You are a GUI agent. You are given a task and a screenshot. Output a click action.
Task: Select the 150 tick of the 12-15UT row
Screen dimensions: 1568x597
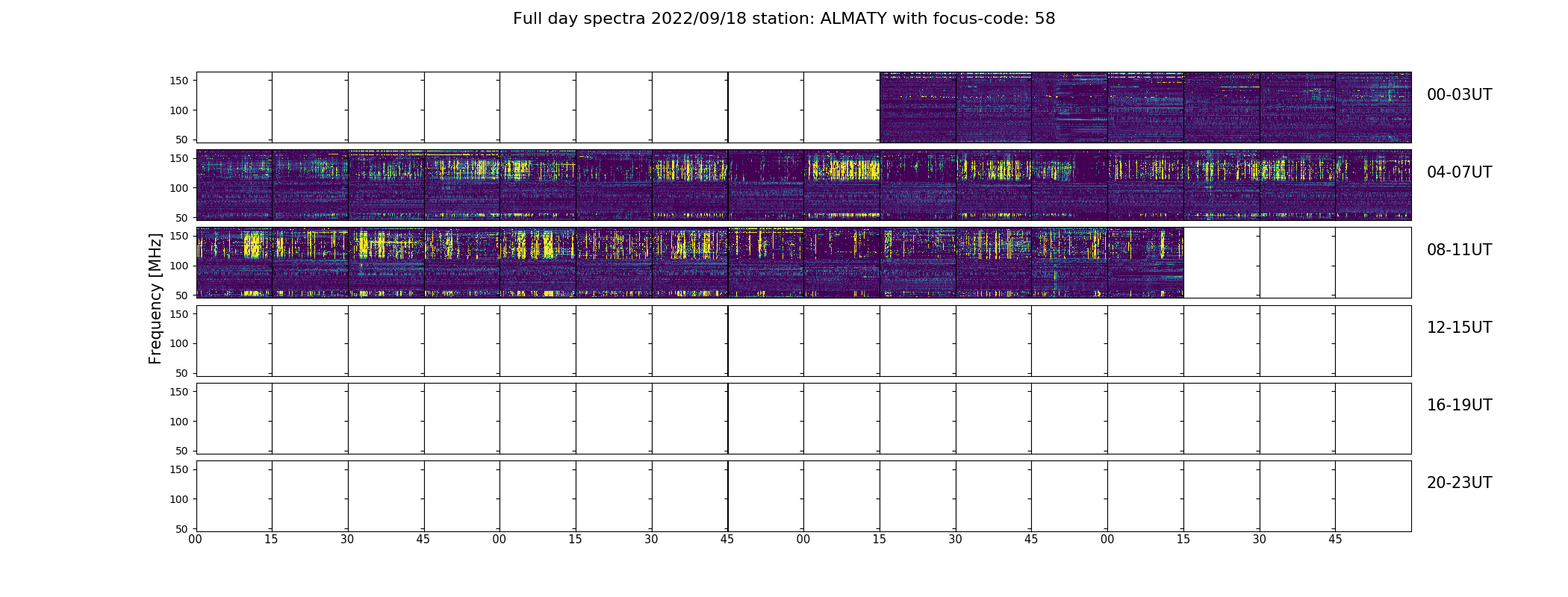point(180,314)
